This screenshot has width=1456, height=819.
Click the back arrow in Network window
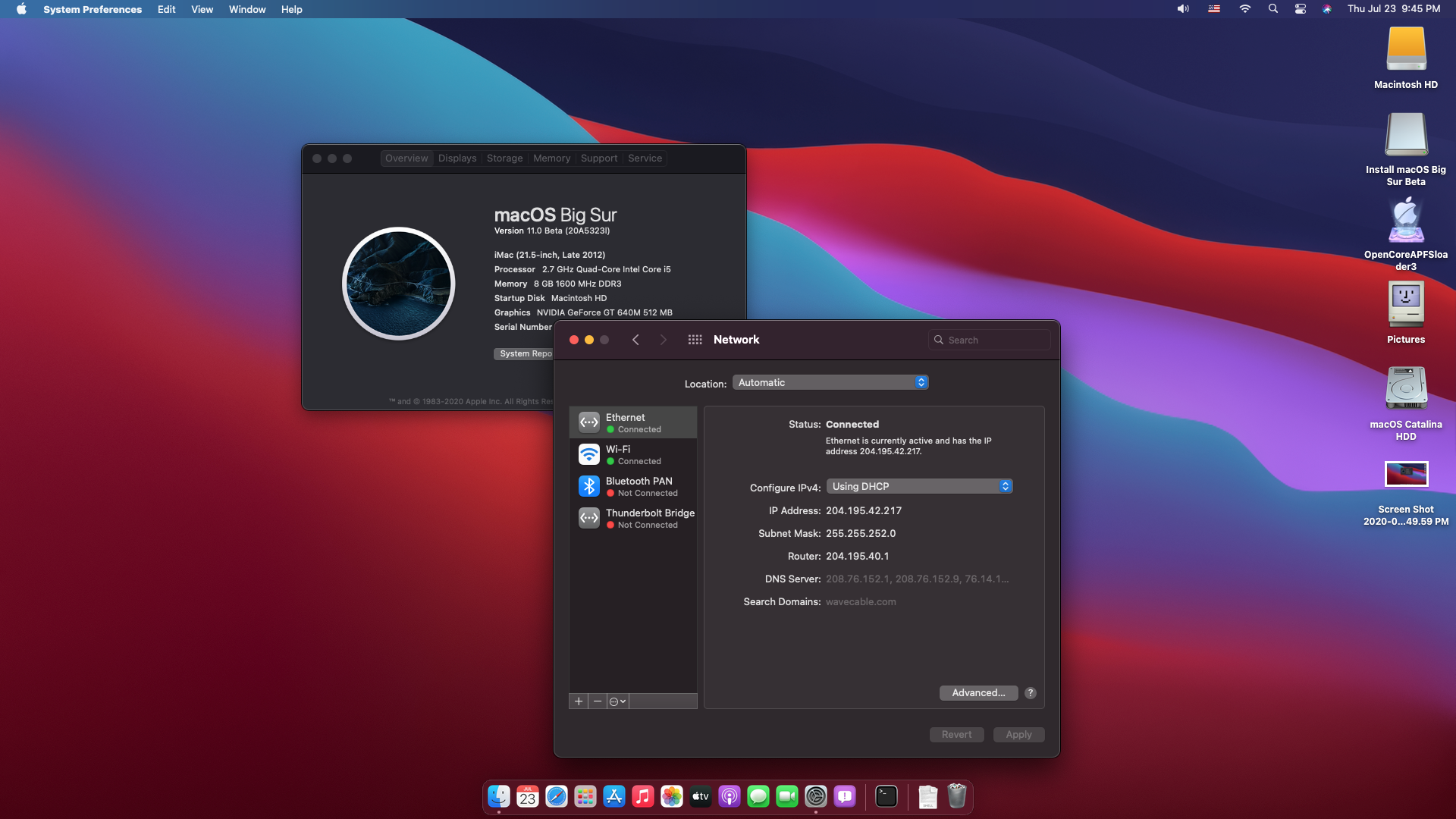635,340
